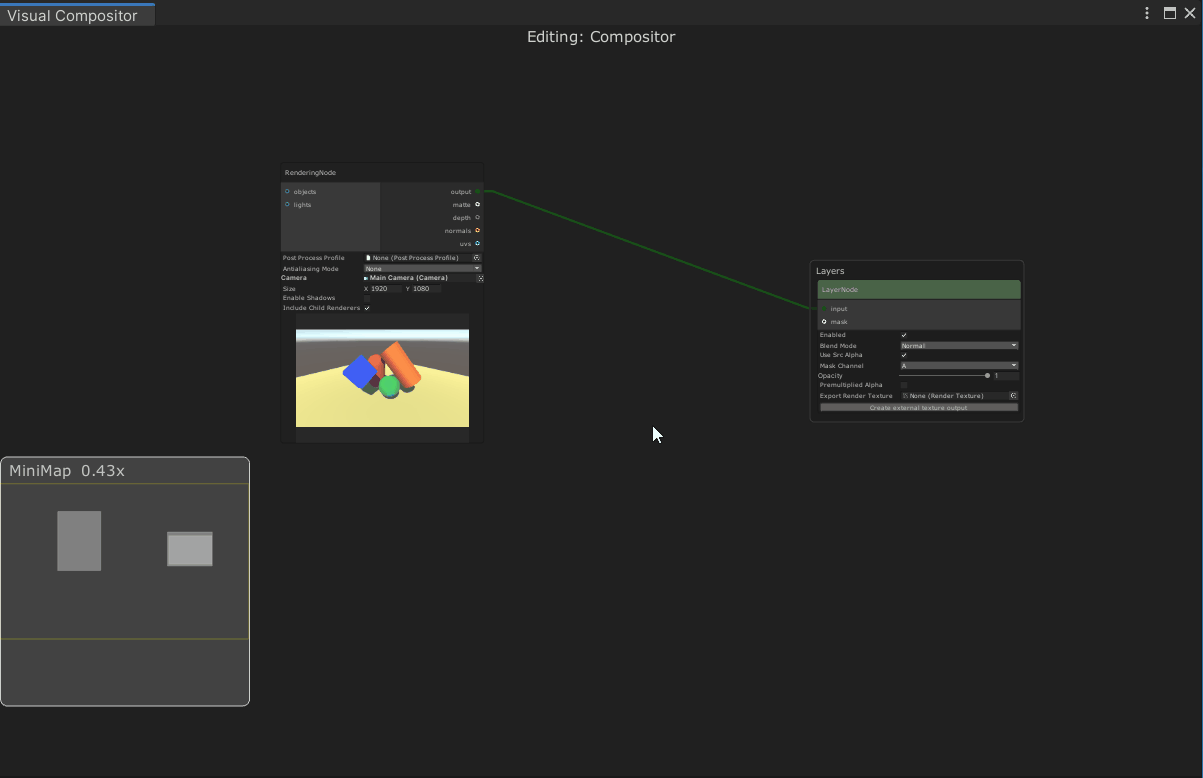Open the Blend Mode dropdown

(959, 346)
